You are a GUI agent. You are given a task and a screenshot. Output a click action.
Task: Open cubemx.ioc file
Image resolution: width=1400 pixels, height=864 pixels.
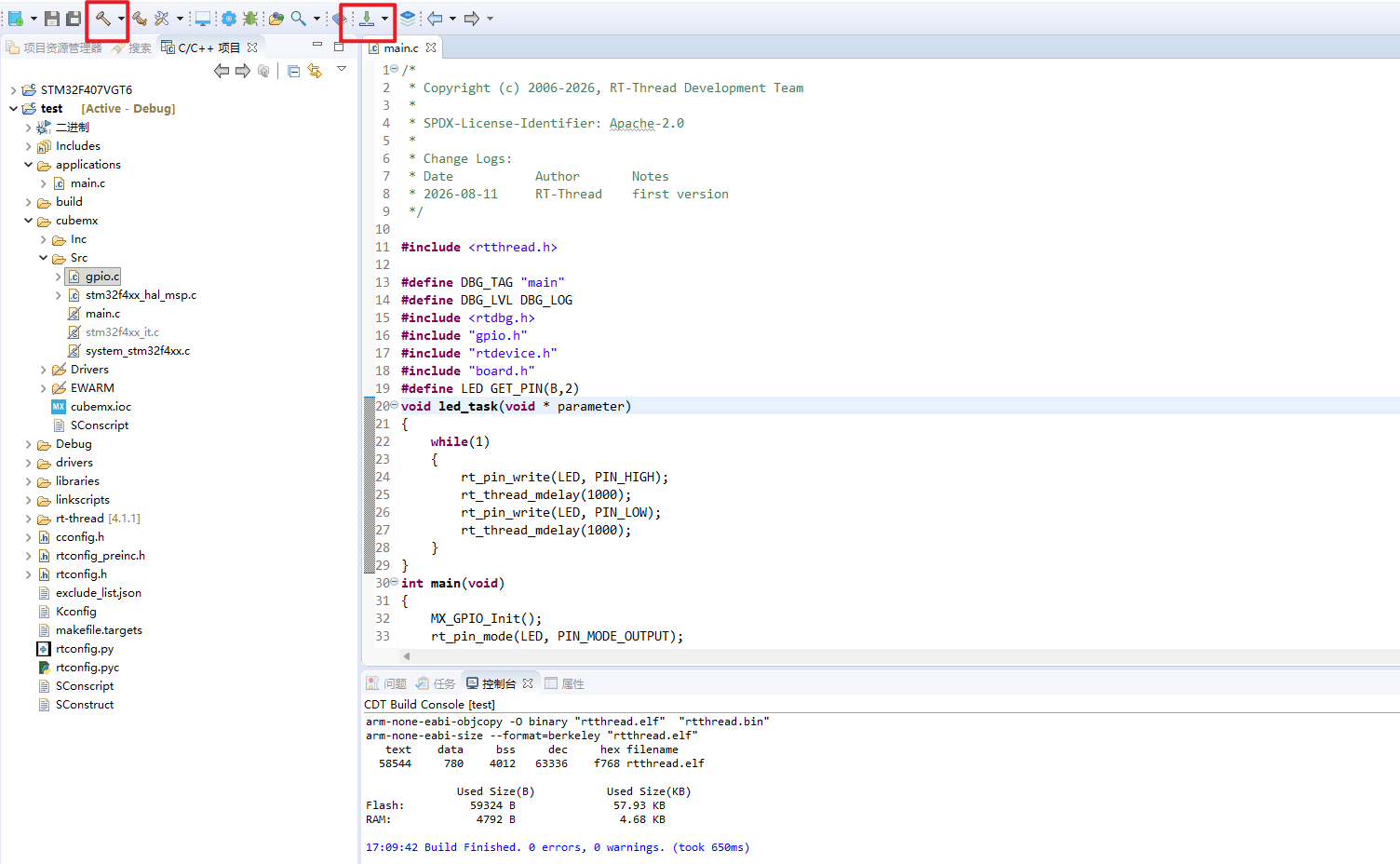click(101, 407)
